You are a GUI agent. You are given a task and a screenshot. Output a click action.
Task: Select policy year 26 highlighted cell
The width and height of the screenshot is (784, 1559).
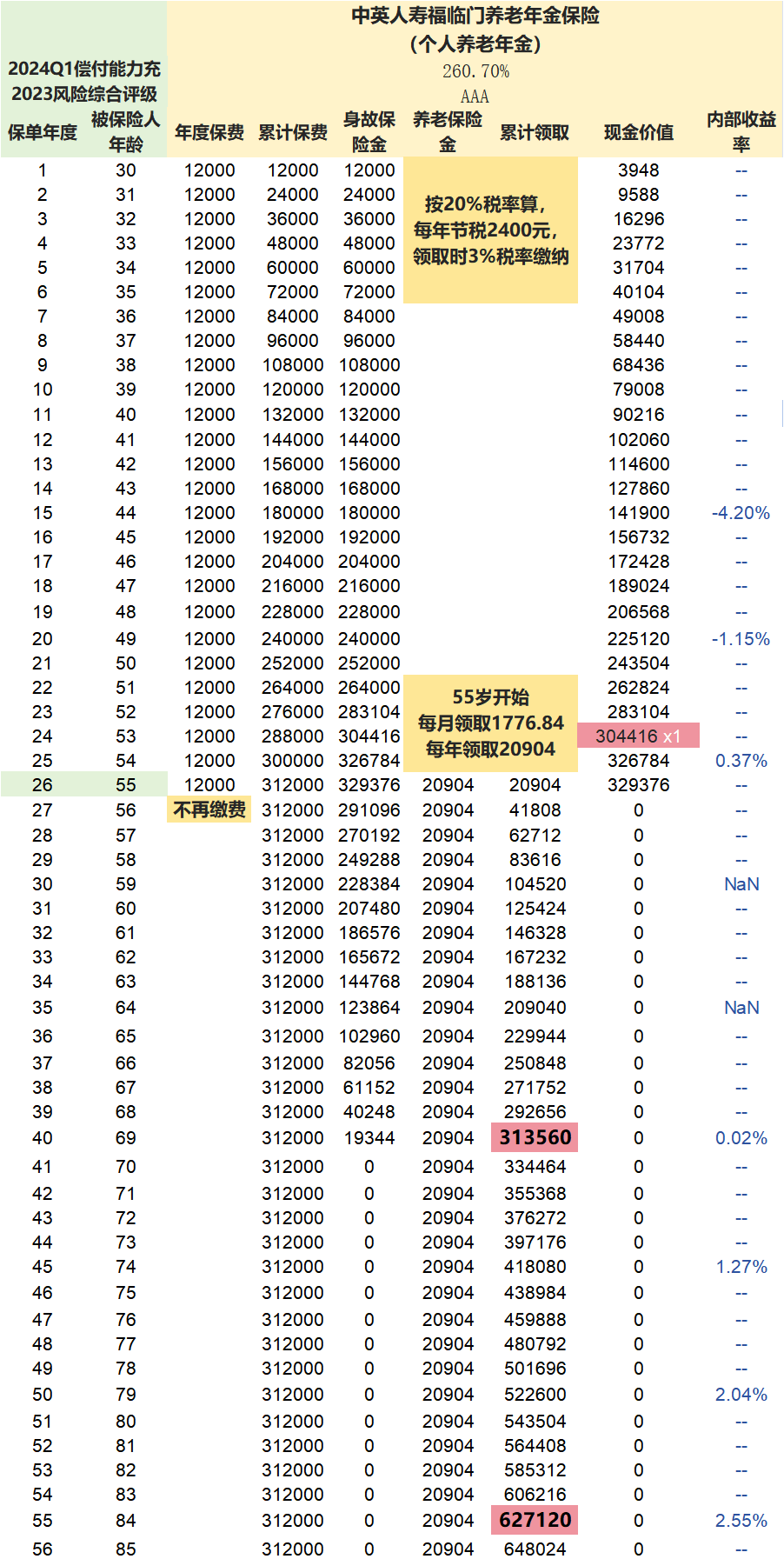[x=43, y=785]
